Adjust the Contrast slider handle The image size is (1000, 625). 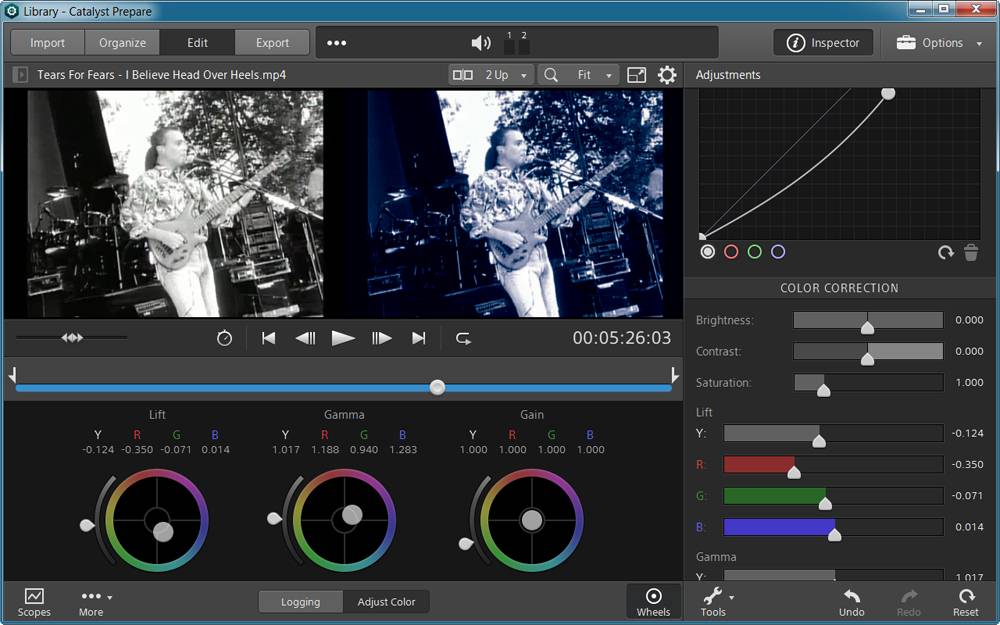[x=867, y=358]
